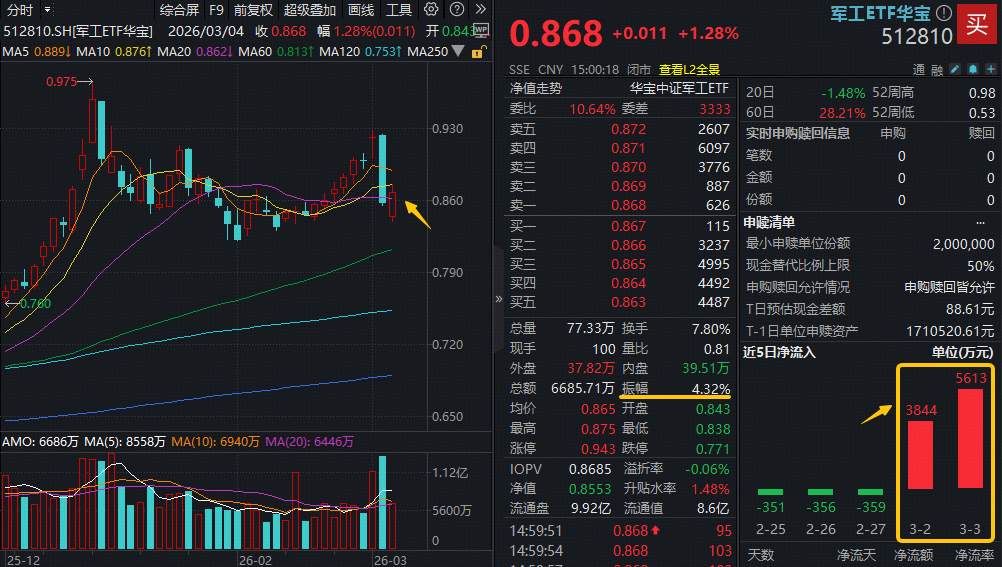Toggle 前复权 price adjustment
1002x567 pixels.
click(x=253, y=10)
